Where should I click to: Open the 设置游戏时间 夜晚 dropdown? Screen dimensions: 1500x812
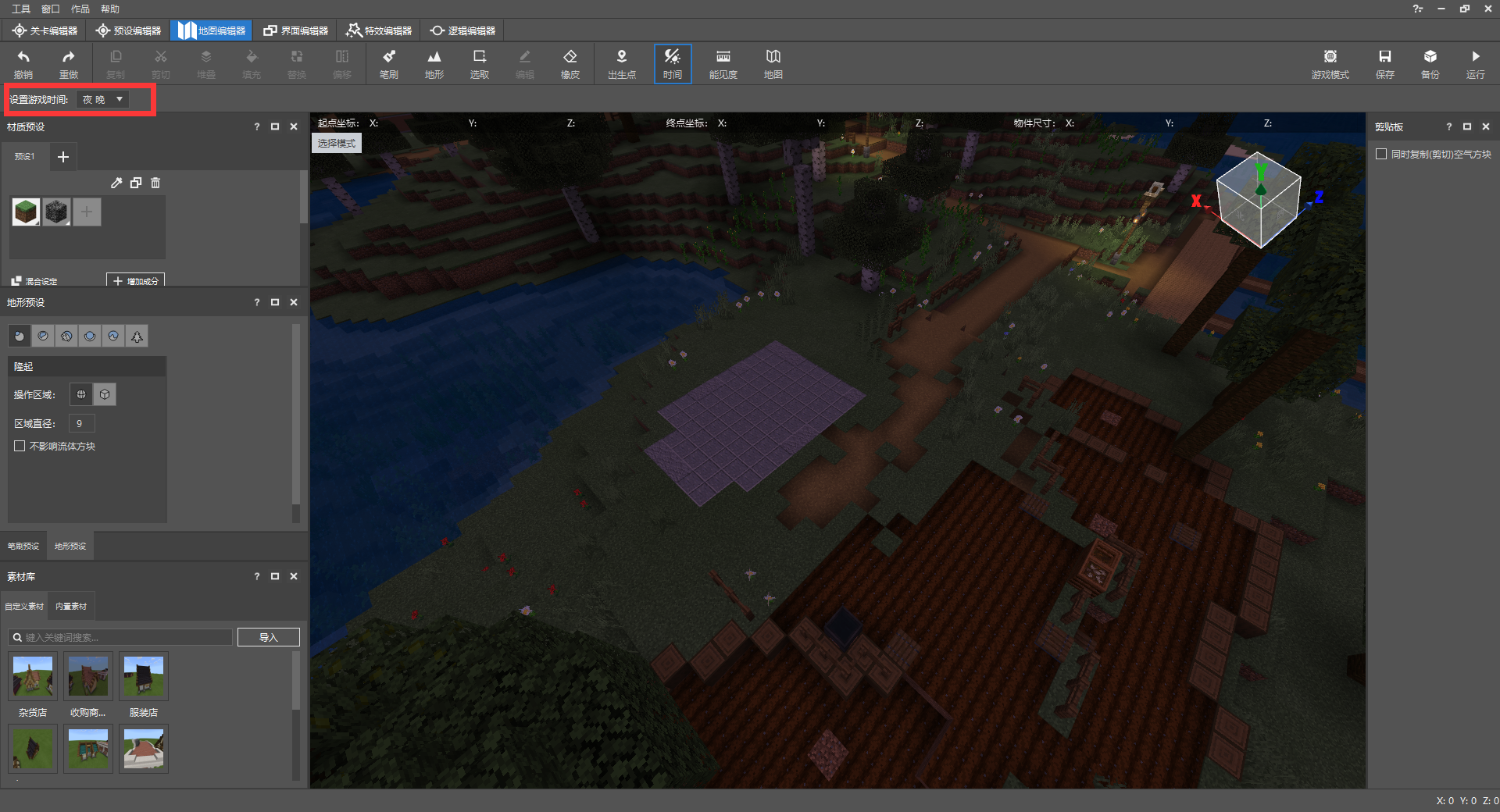point(102,99)
